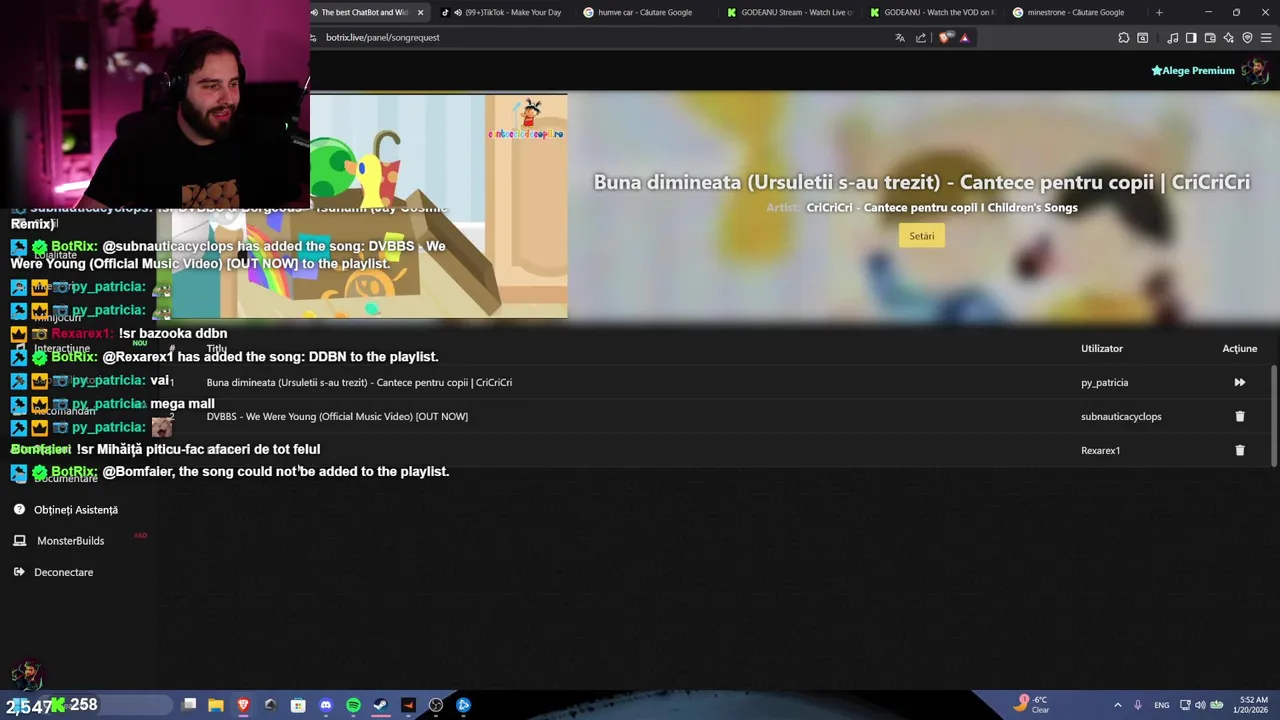Click the DVBBS We Were Young row title
This screenshot has width=1280, height=720.
click(x=337, y=416)
